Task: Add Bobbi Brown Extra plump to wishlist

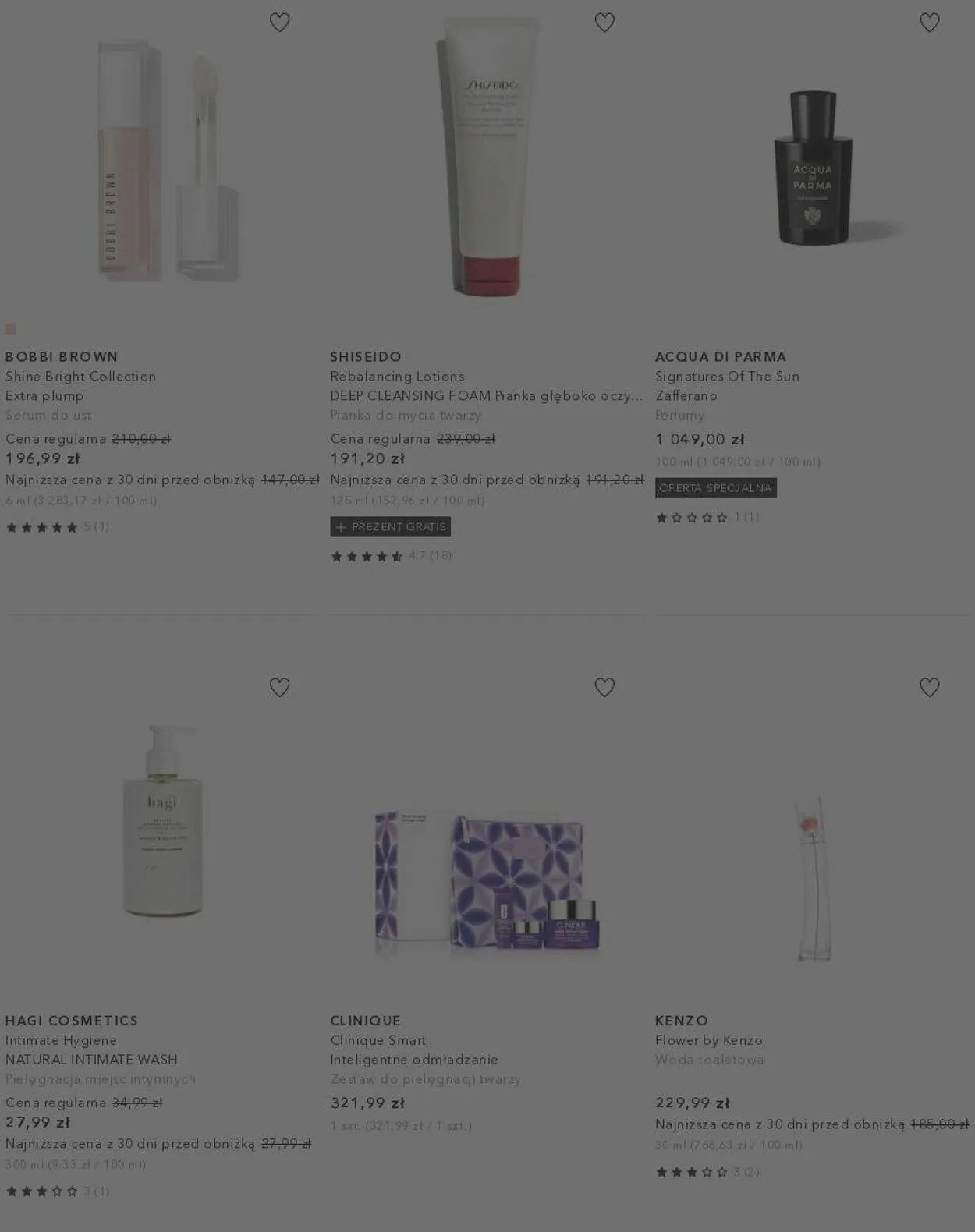Action: coord(279,23)
